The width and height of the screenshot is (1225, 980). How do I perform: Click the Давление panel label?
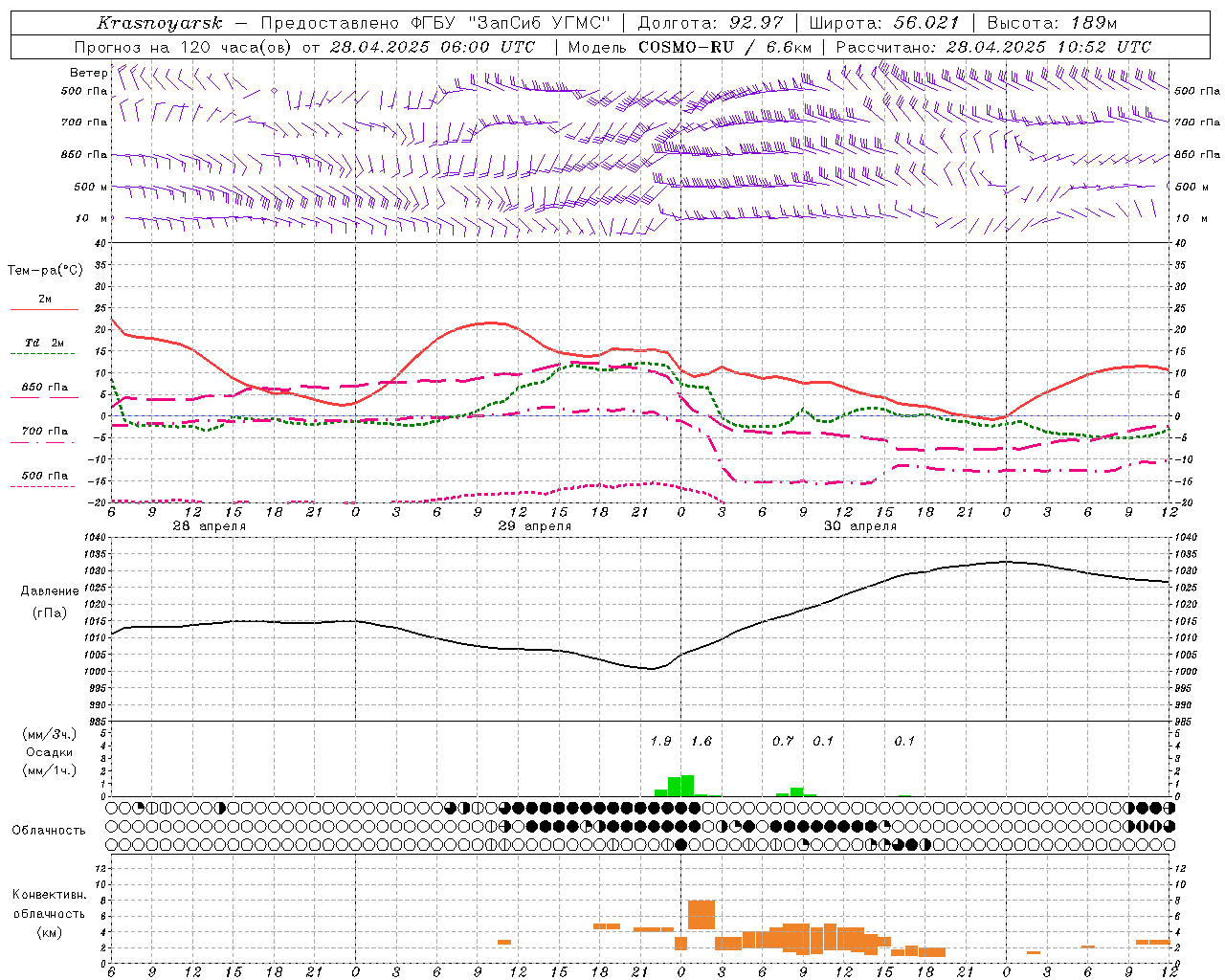[x=50, y=591]
